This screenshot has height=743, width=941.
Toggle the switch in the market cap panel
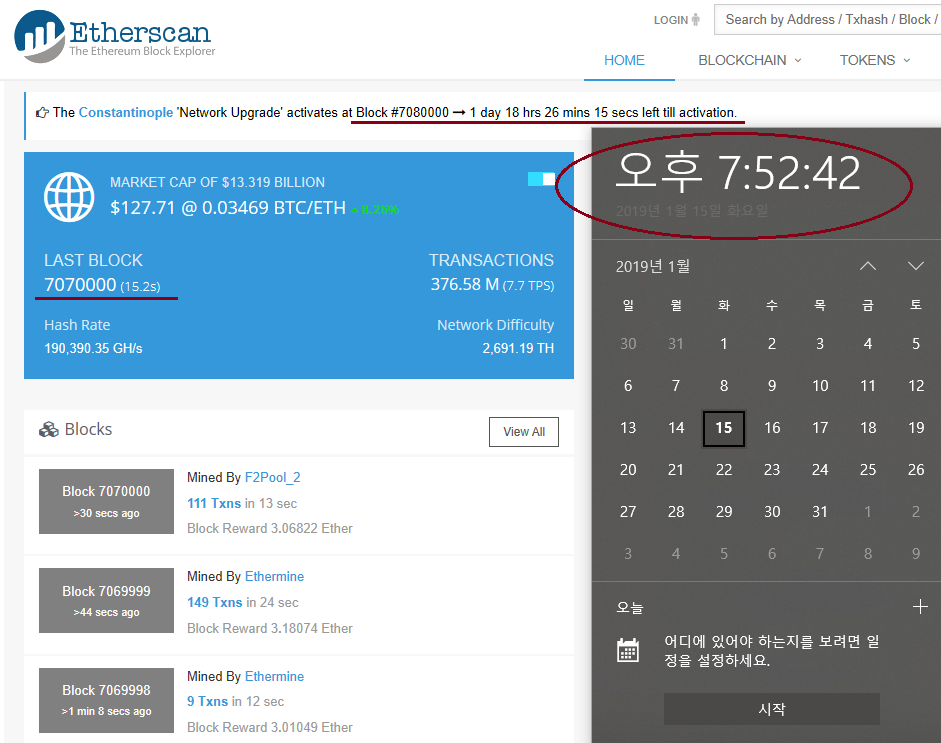point(541,179)
